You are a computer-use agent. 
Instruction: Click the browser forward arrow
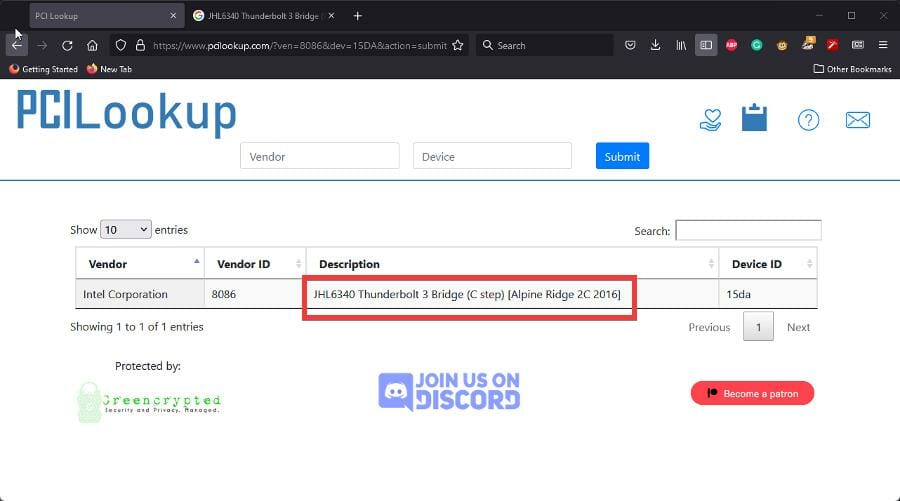[x=42, y=45]
